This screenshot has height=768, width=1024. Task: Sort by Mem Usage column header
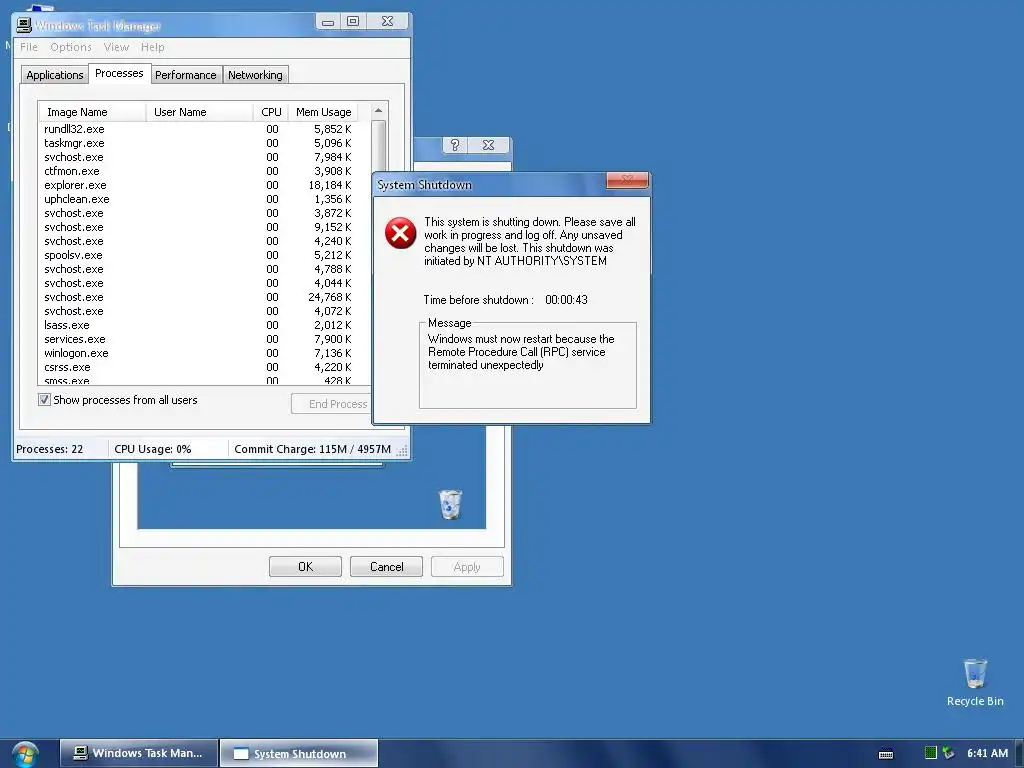point(323,112)
